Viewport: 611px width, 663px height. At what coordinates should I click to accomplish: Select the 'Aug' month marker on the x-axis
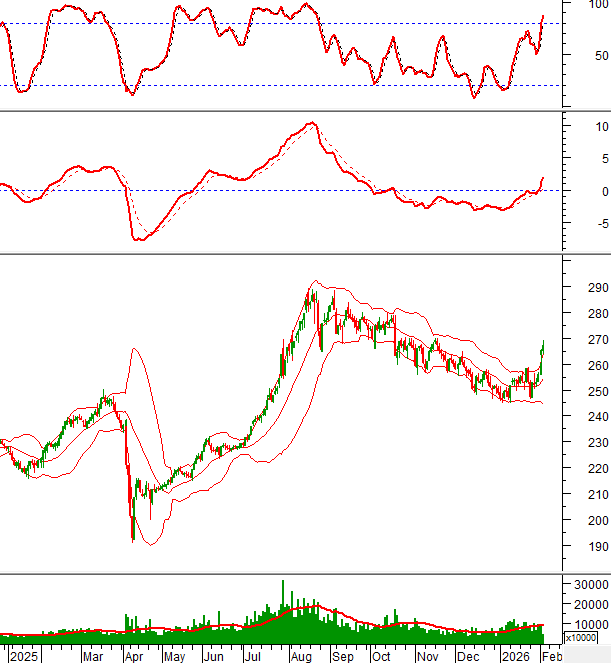299,656
